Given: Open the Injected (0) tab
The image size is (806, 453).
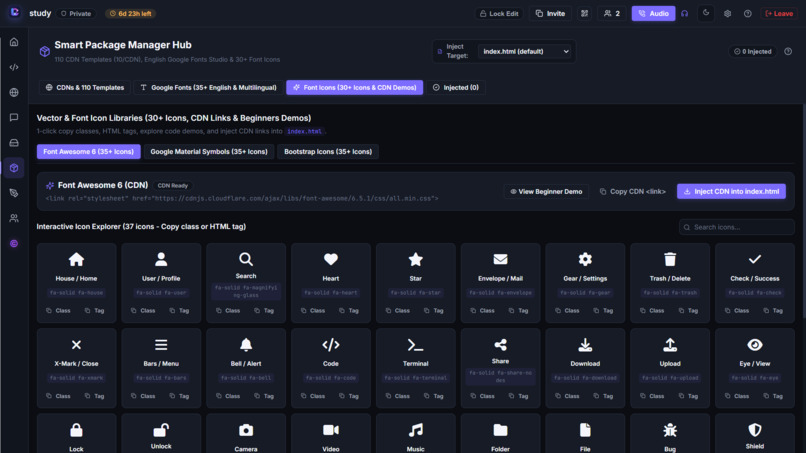Looking at the screenshot, I should pyautogui.click(x=456, y=87).
